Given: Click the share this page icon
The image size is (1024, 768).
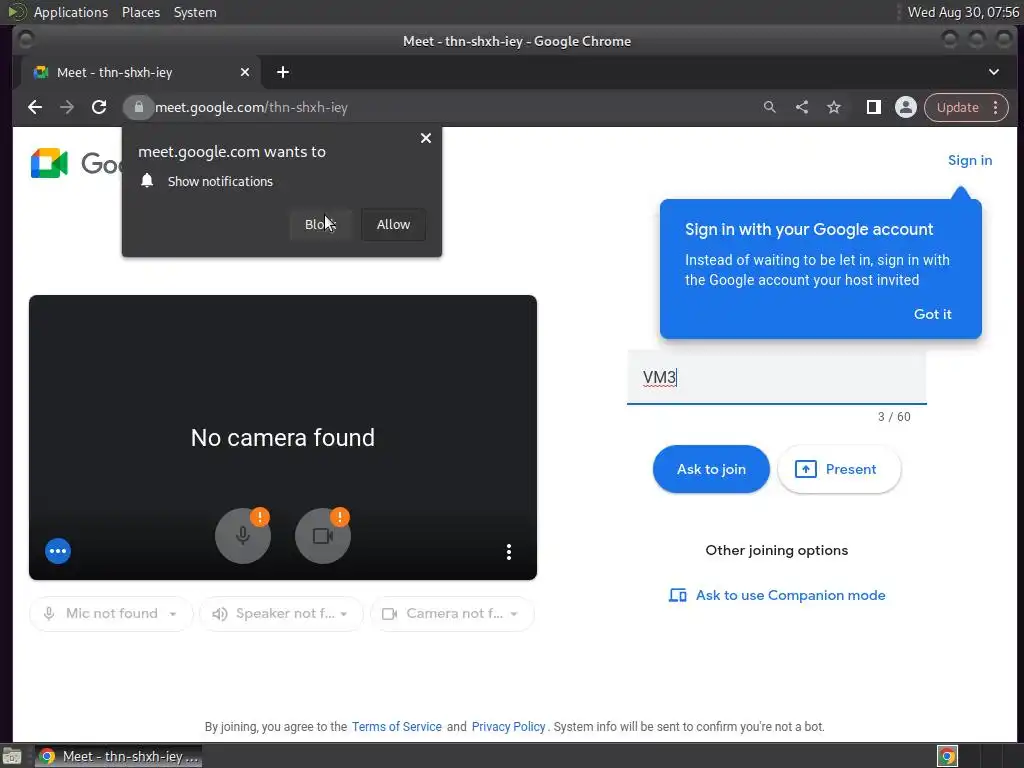Looking at the screenshot, I should [802, 107].
